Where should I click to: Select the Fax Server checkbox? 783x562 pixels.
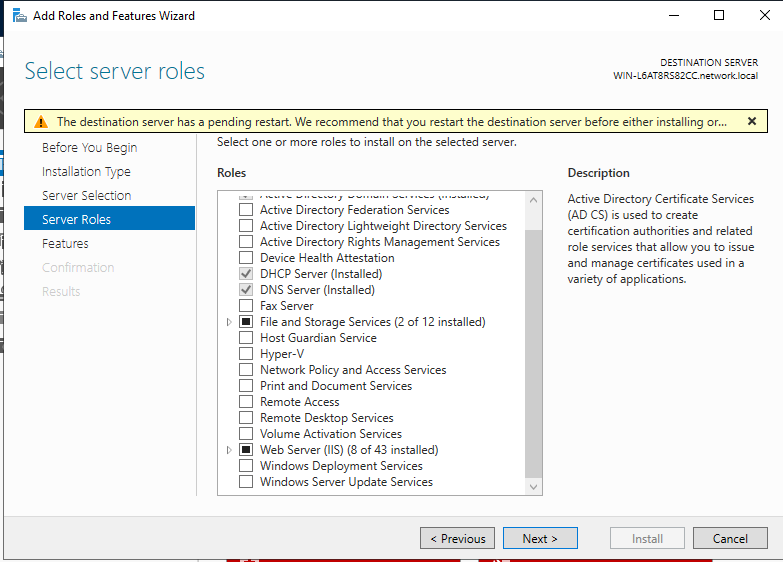246,306
